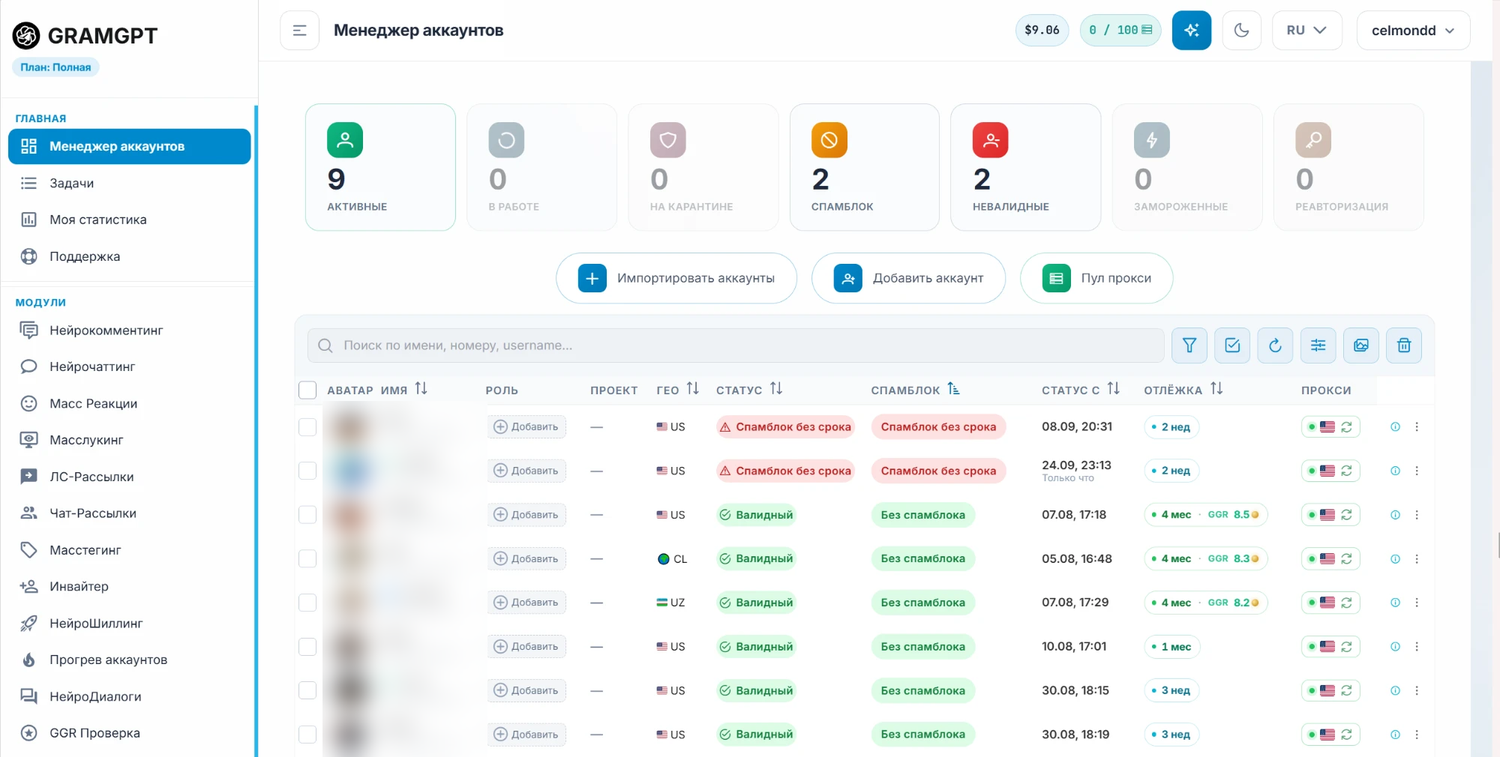This screenshot has width=1500, height=757.
Task: Check the select-all header checkbox
Action: (308, 390)
